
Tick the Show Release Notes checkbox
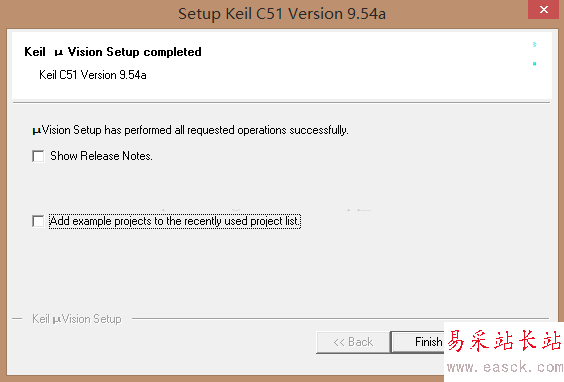click(x=38, y=156)
